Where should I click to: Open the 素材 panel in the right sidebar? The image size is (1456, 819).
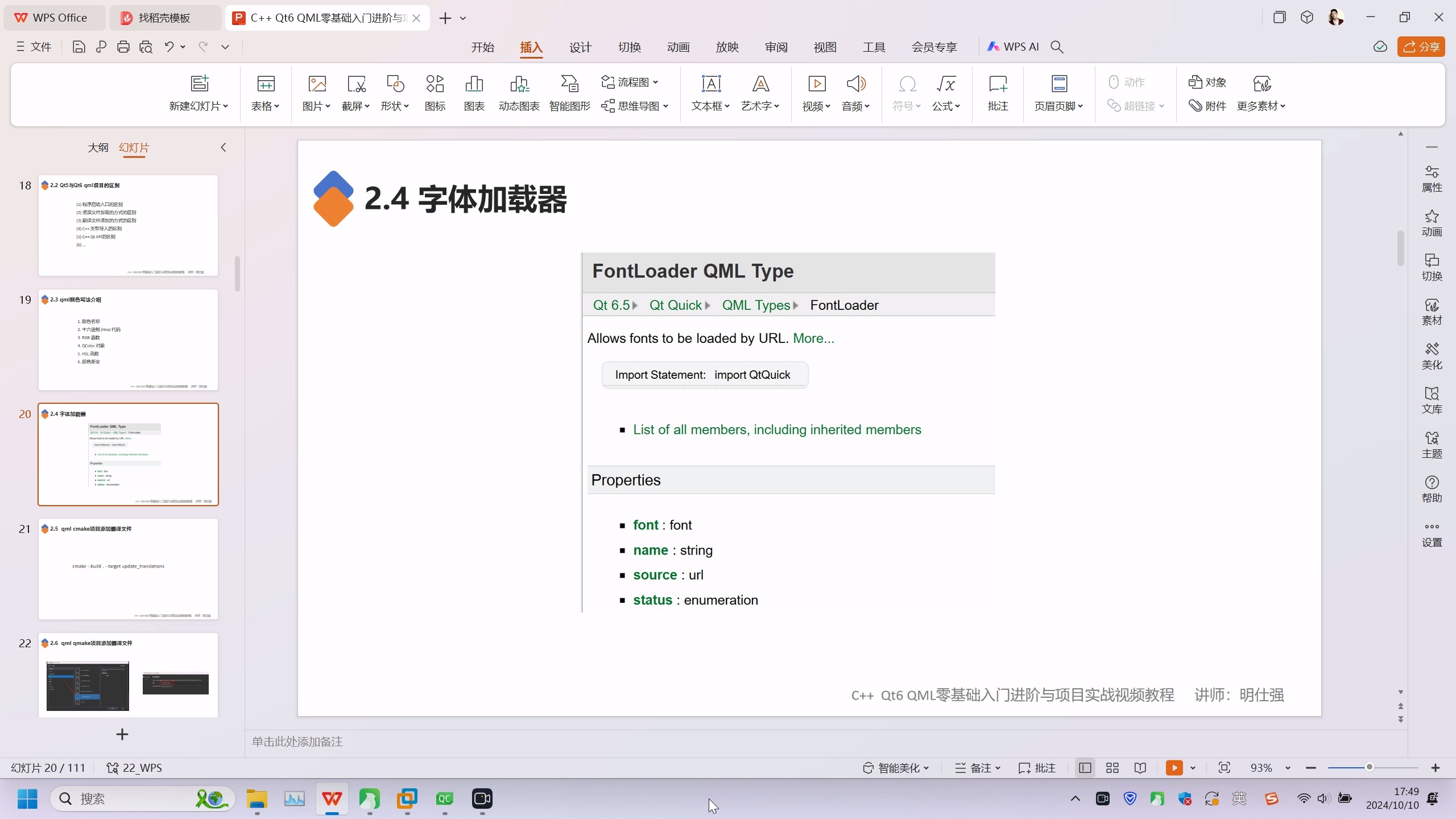pos(1432,312)
